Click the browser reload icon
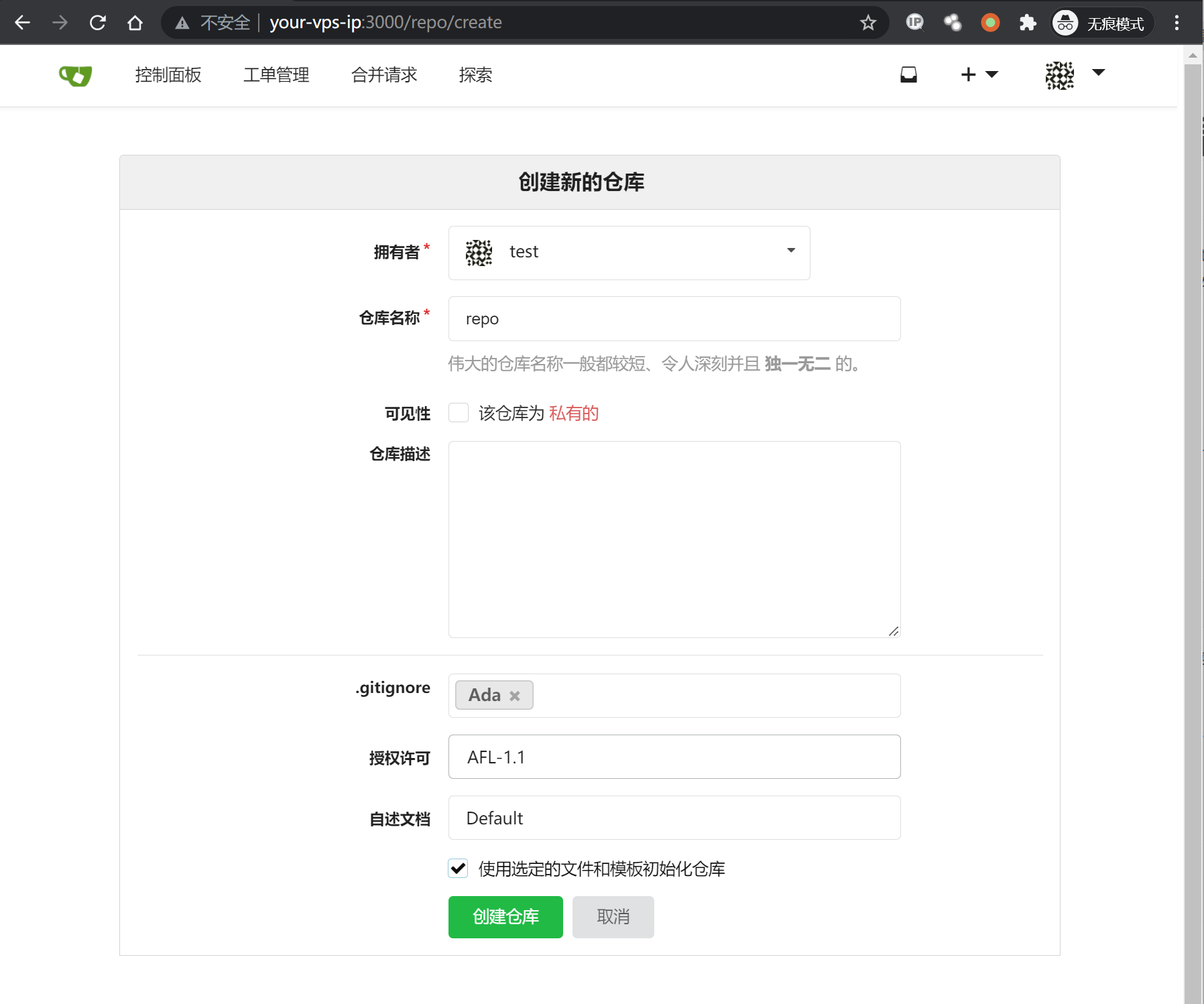 98,23
